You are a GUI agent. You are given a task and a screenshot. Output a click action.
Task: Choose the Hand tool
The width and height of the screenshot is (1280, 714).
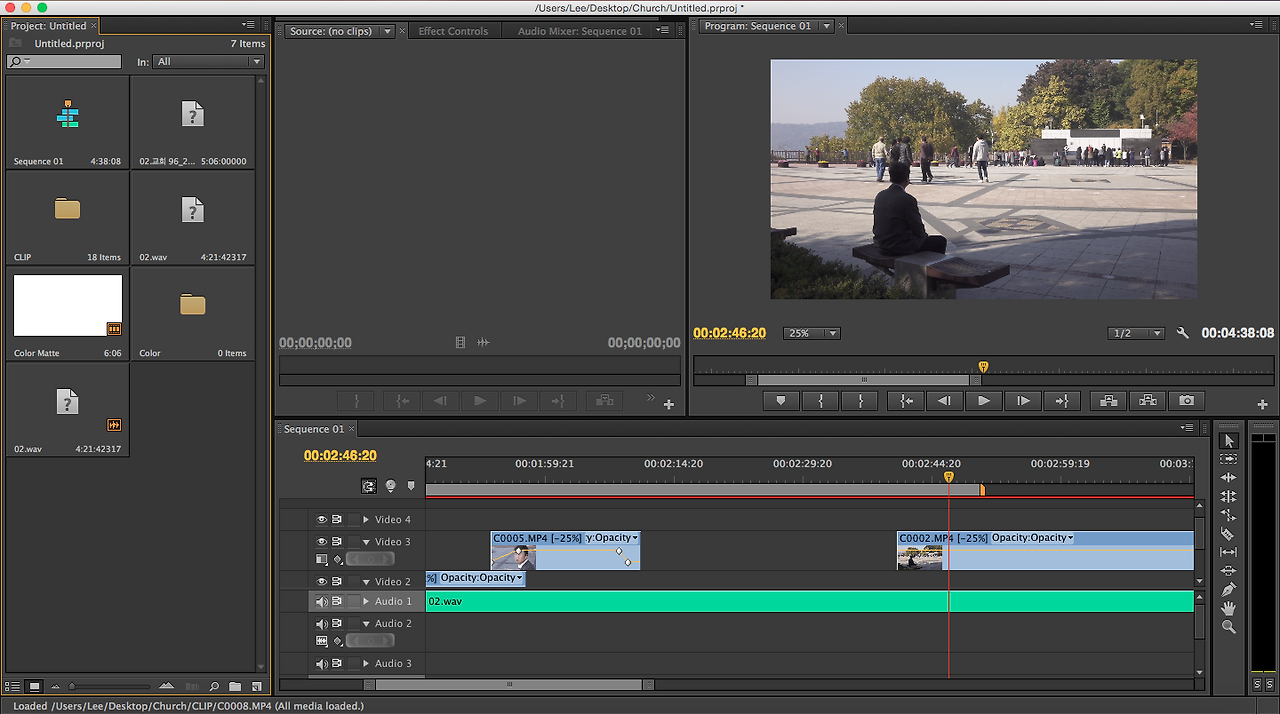click(x=1229, y=608)
